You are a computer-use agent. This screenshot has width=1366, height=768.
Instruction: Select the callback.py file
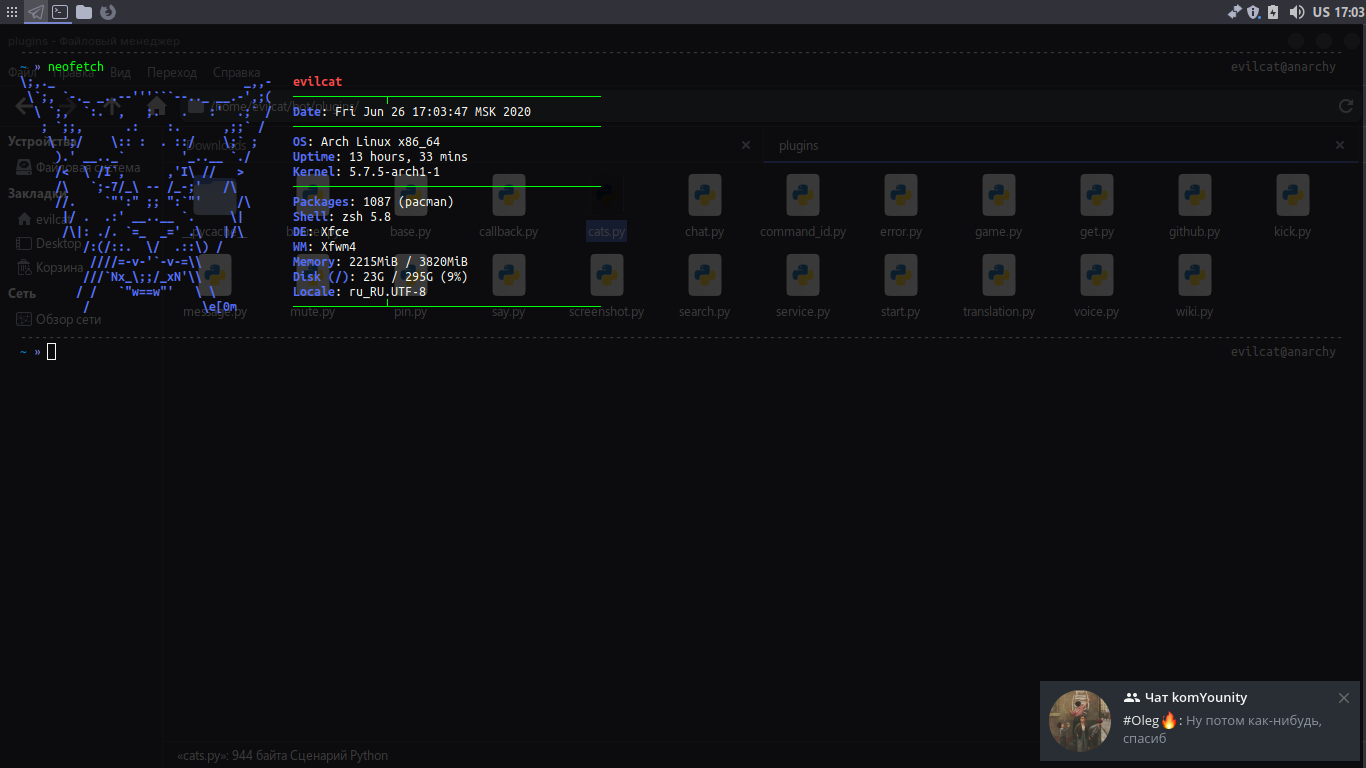508,207
